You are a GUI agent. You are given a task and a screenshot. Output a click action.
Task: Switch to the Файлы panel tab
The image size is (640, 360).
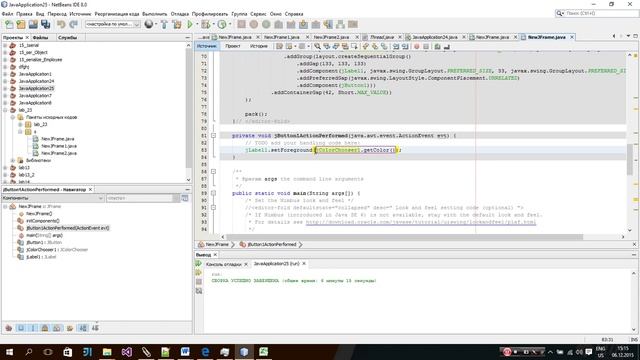point(40,38)
